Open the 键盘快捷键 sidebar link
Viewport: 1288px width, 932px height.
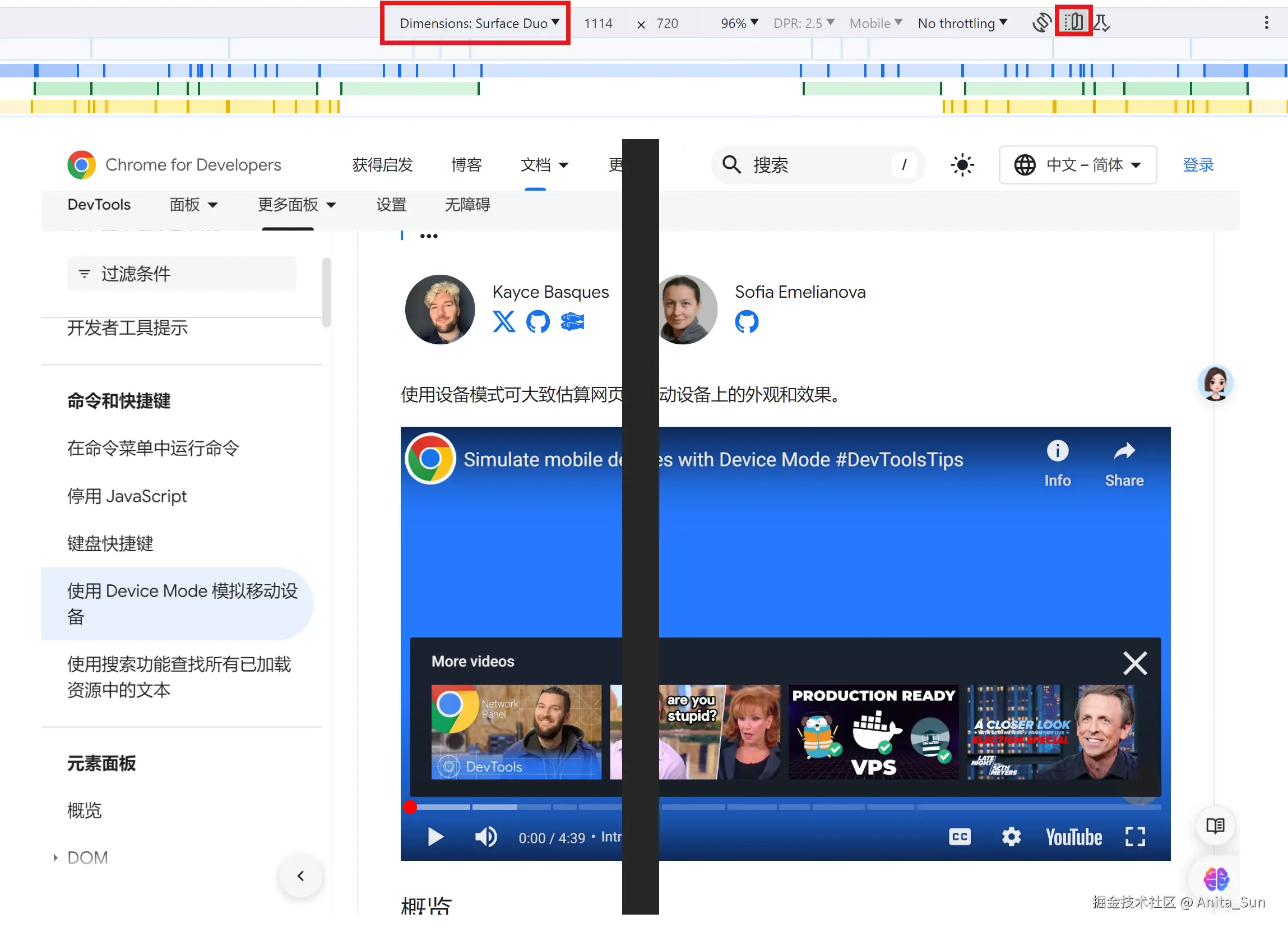(110, 544)
